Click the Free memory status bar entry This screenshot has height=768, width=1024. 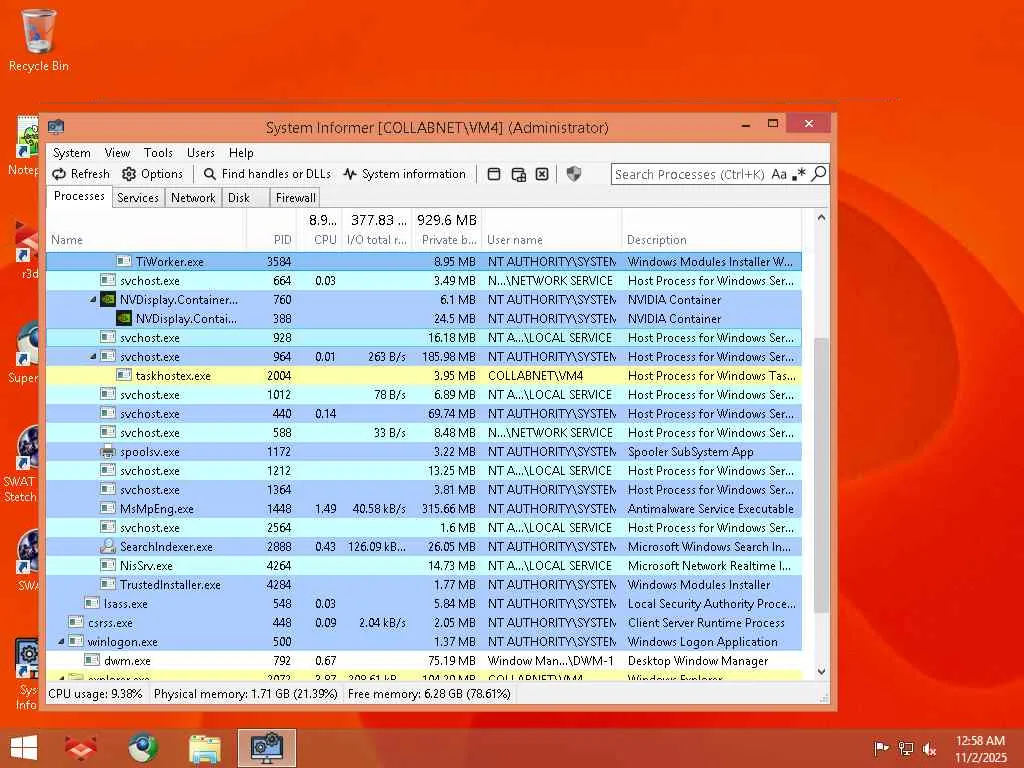[x=429, y=694]
